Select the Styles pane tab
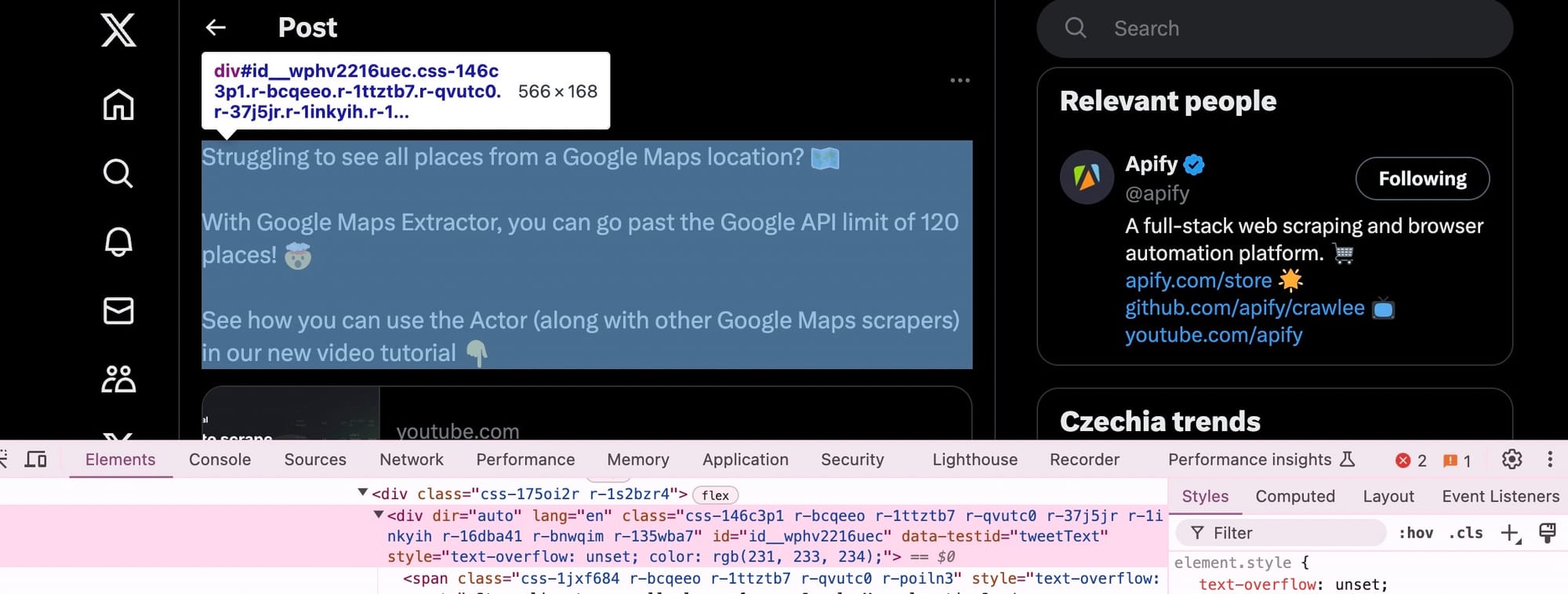Viewport: 1568px width, 594px height. pyautogui.click(x=1205, y=496)
